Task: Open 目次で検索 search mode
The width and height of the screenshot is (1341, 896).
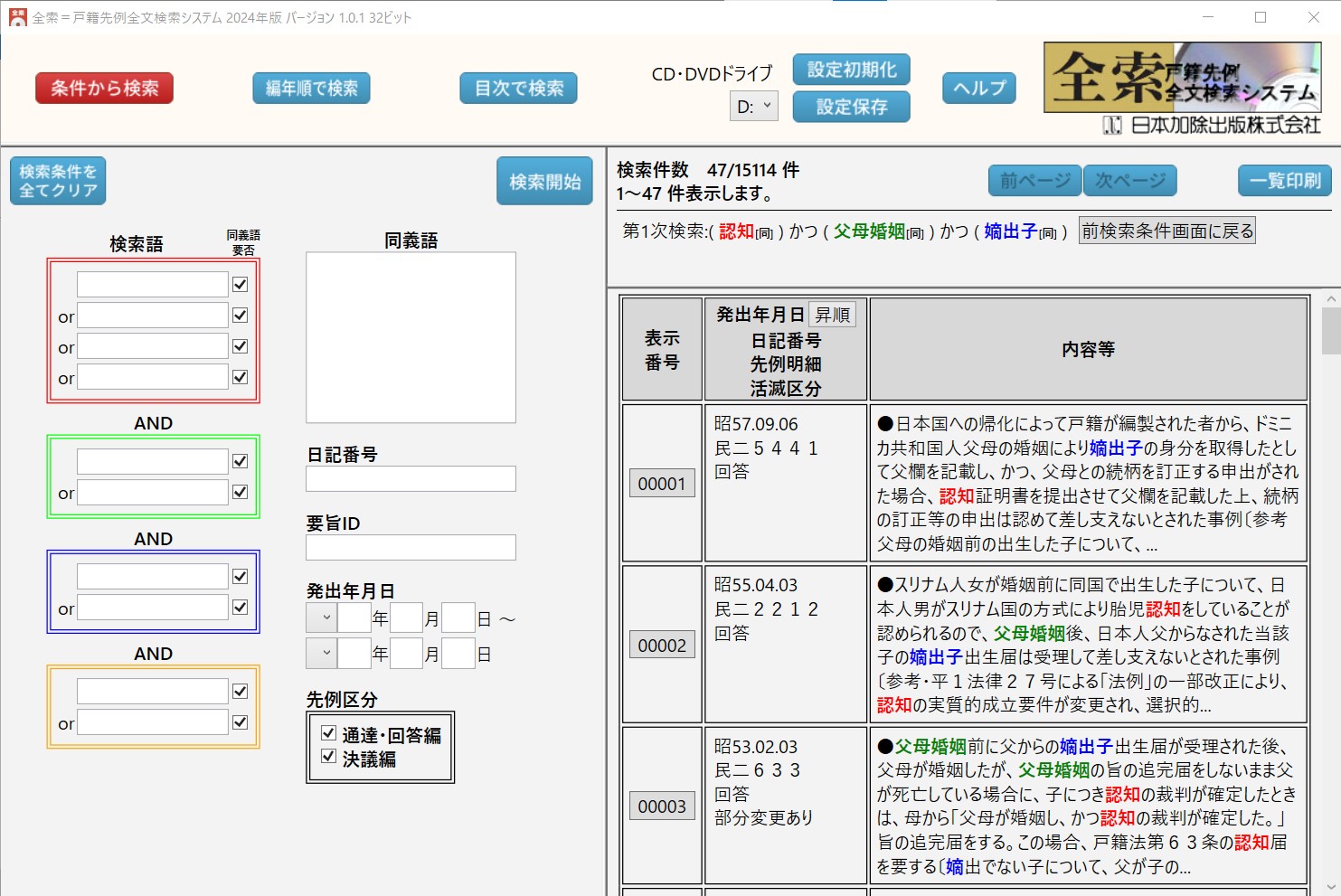Action: pos(519,88)
